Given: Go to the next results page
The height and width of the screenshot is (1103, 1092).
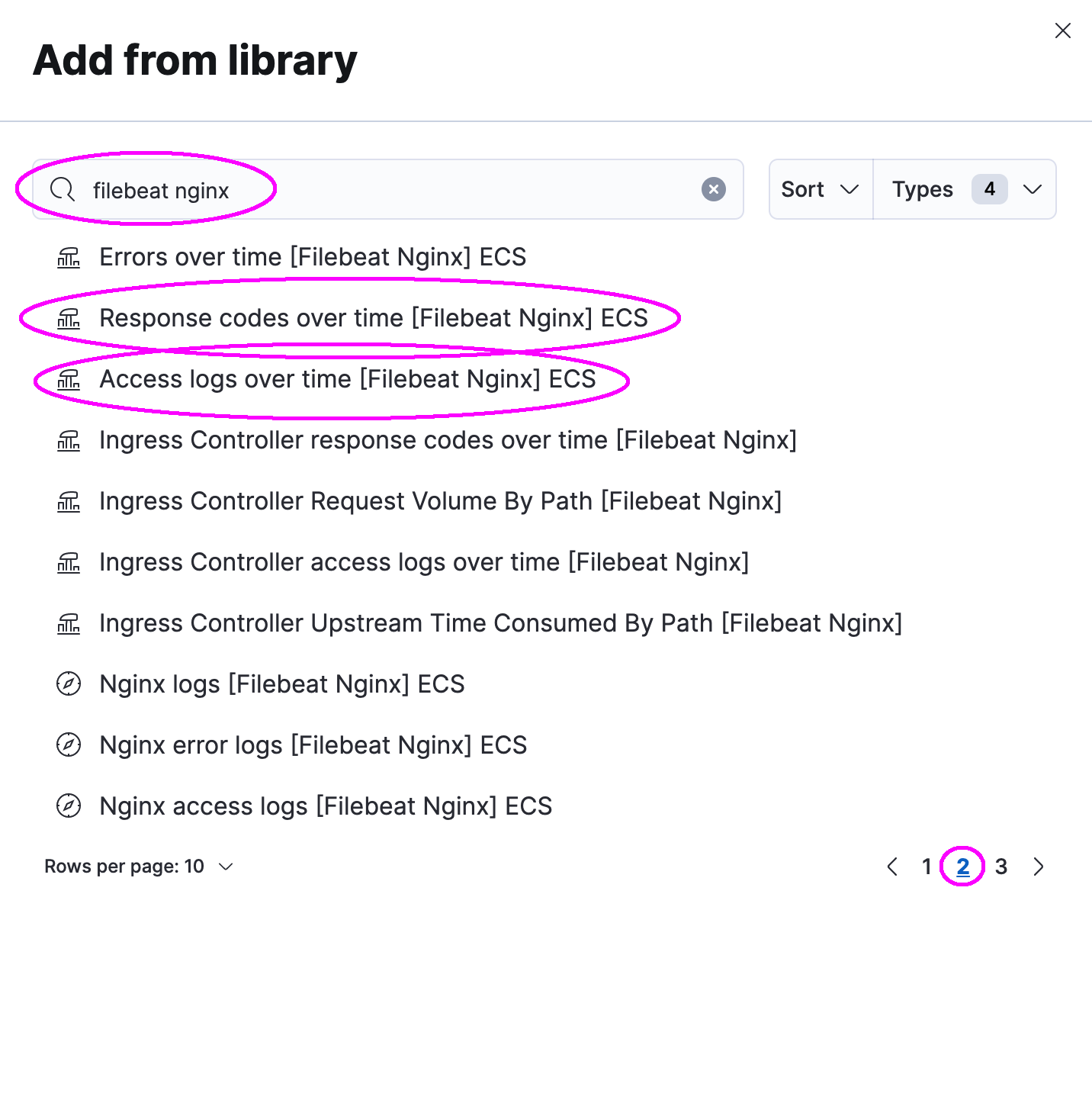Looking at the screenshot, I should [x=1038, y=867].
